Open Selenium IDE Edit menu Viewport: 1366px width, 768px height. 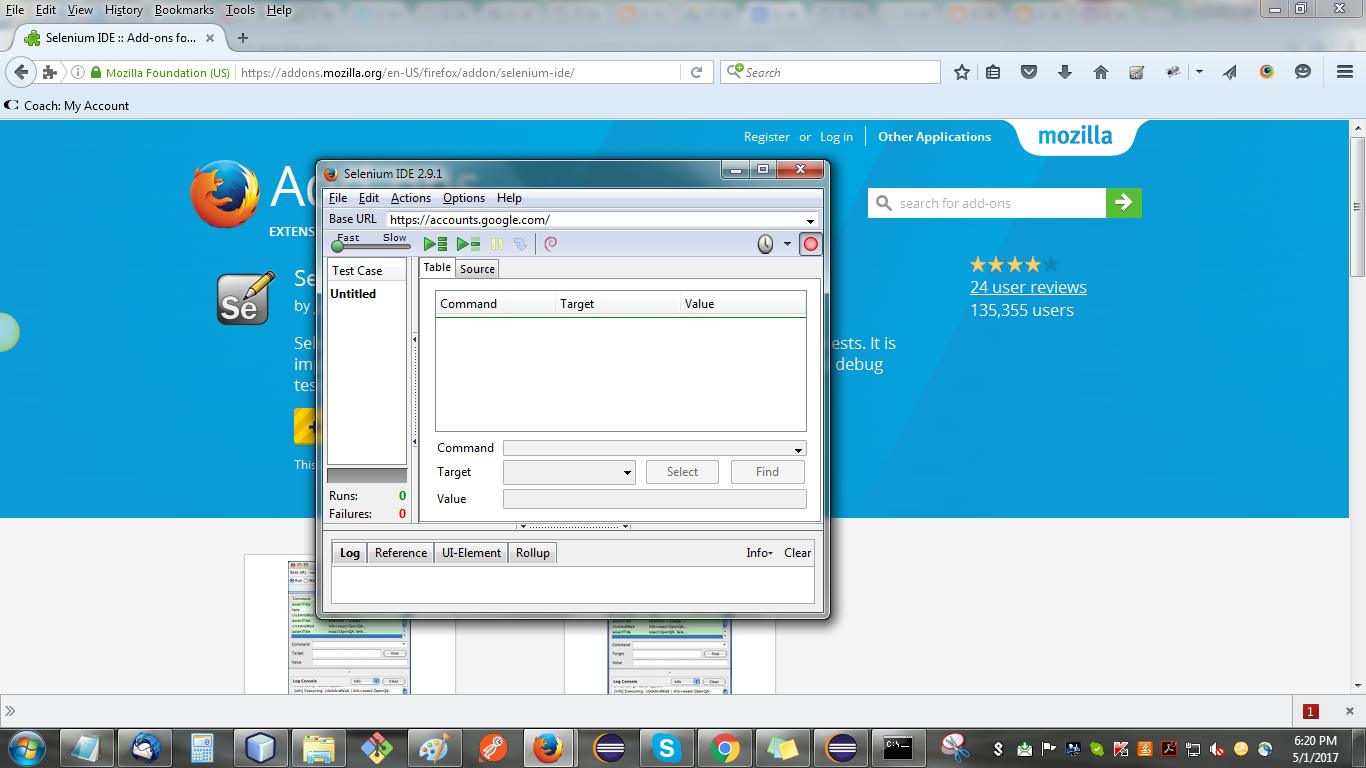pos(369,198)
